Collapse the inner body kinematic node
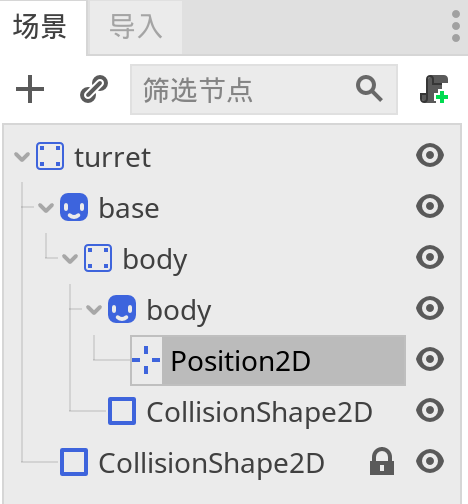 click(x=94, y=309)
